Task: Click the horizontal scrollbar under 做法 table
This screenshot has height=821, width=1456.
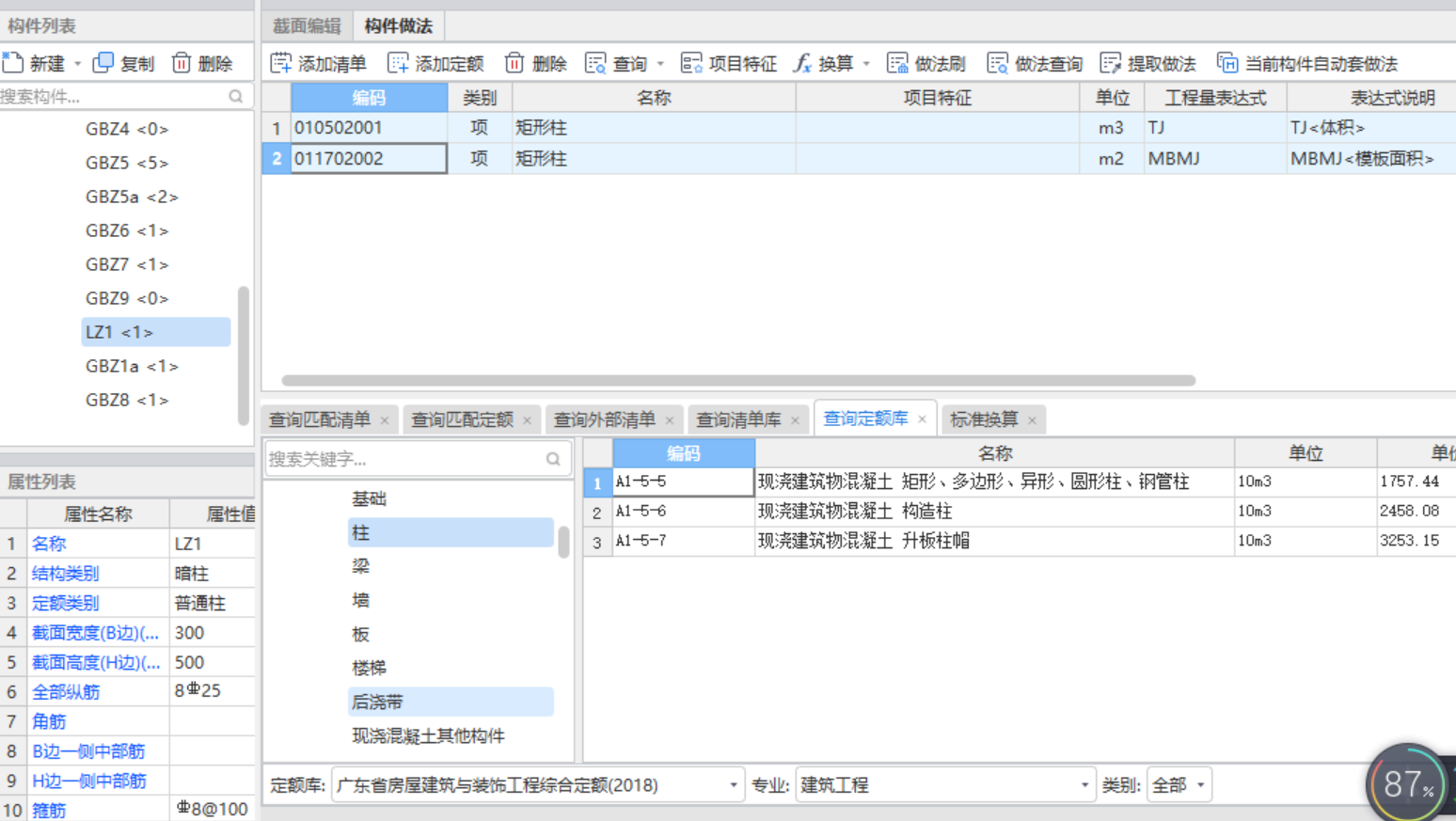Action: click(x=738, y=381)
